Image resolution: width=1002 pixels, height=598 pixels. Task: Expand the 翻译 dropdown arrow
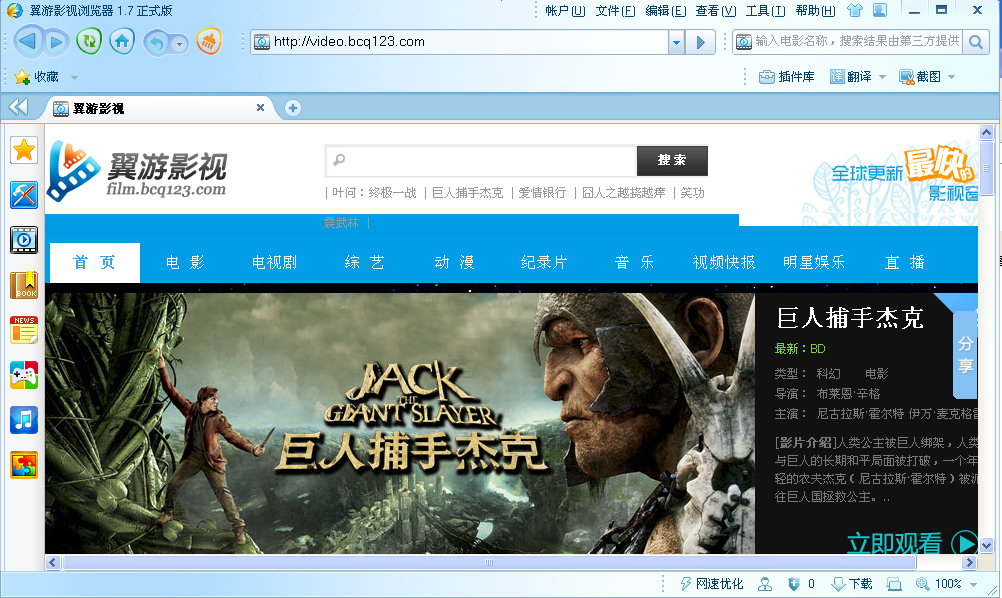tap(883, 77)
